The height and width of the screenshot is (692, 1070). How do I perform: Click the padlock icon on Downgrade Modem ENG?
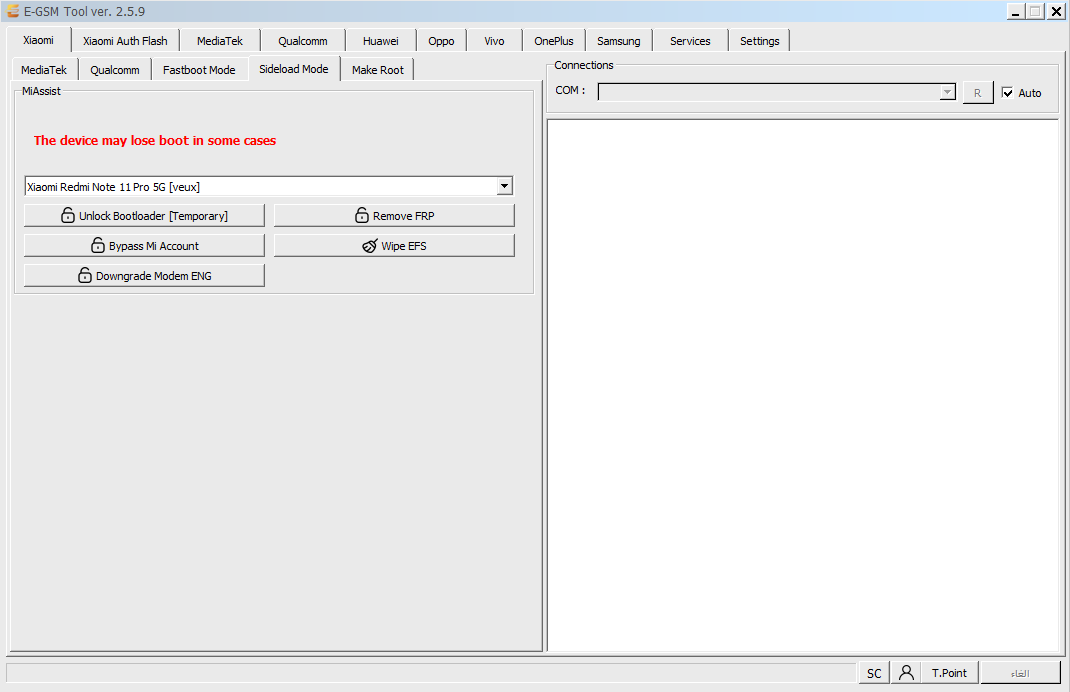[x=85, y=276]
